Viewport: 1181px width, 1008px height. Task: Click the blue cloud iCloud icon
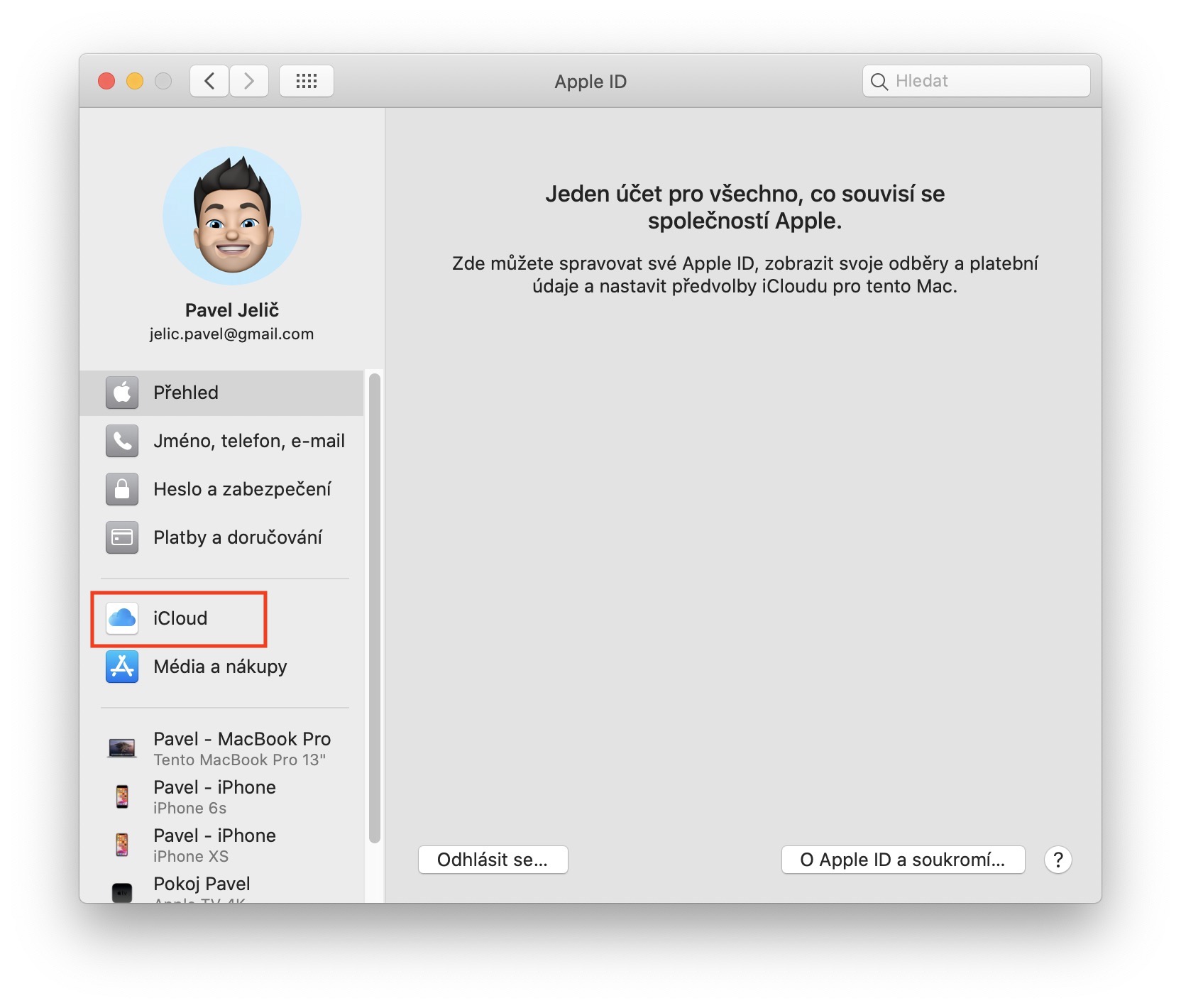122,618
